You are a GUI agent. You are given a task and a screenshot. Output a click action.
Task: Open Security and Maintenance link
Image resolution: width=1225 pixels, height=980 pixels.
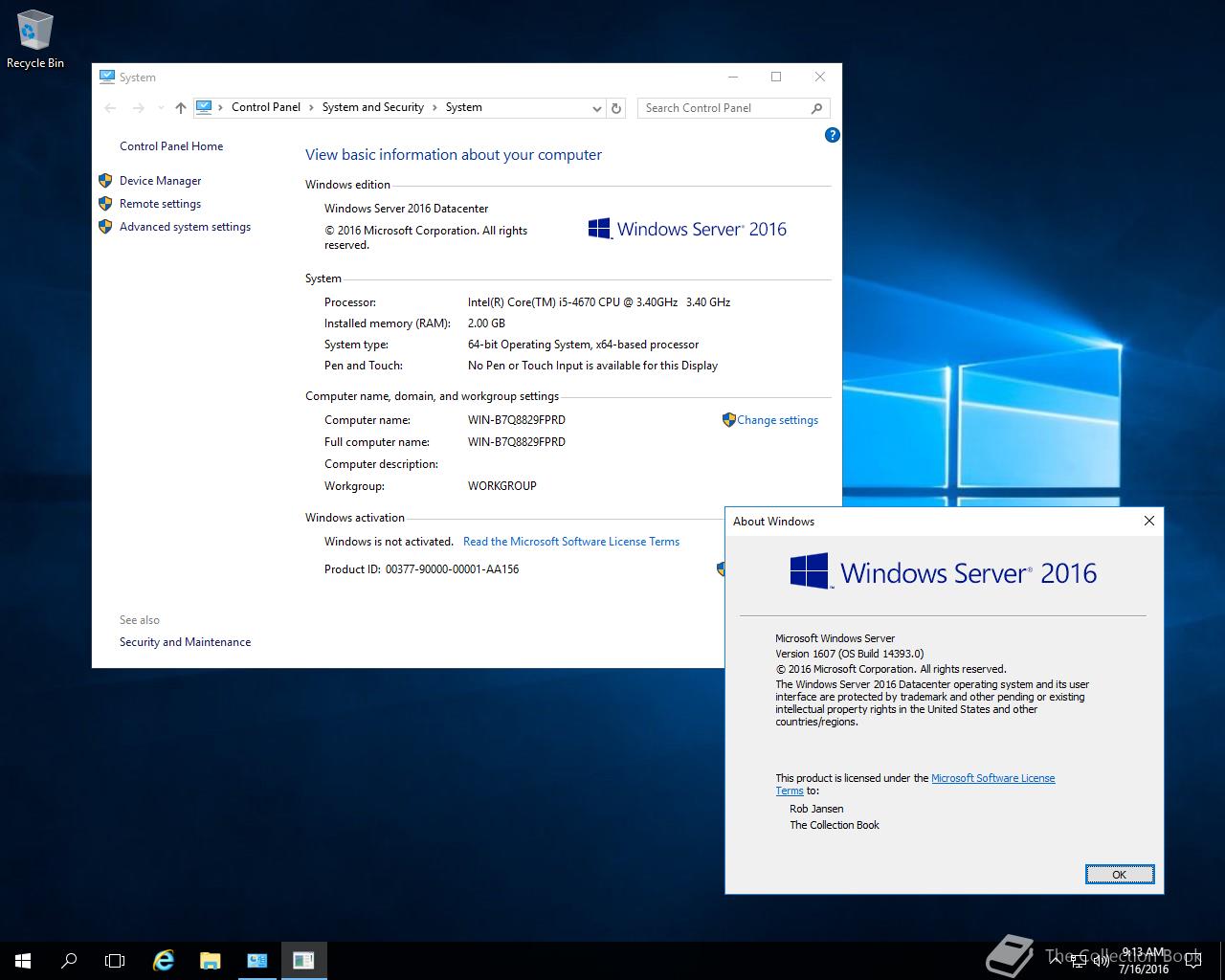pos(185,641)
